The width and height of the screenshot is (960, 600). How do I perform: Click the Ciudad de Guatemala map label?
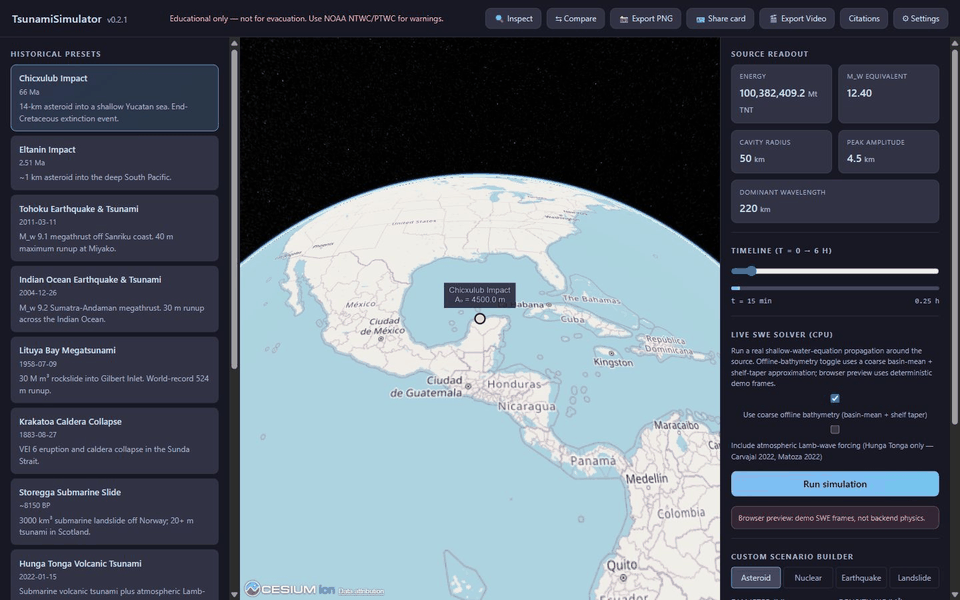[x=426, y=387]
